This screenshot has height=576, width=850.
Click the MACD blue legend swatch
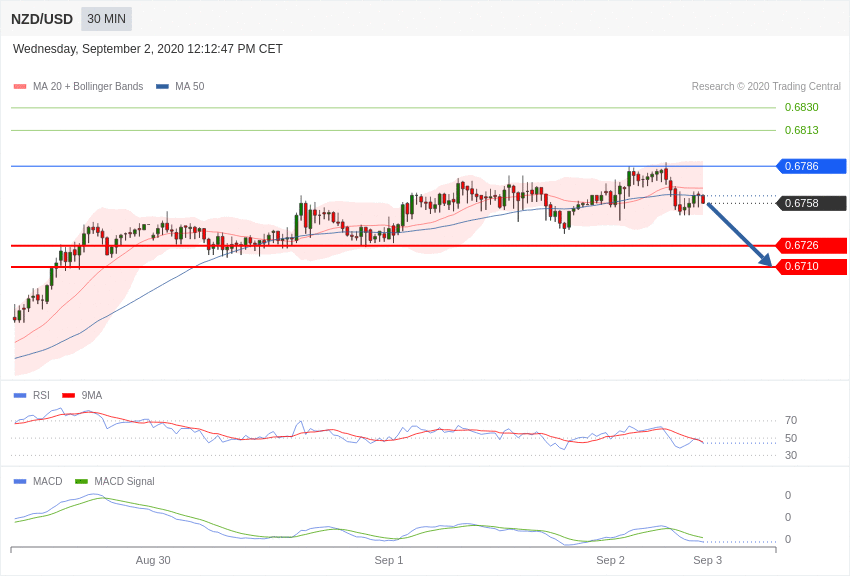[x=20, y=481]
